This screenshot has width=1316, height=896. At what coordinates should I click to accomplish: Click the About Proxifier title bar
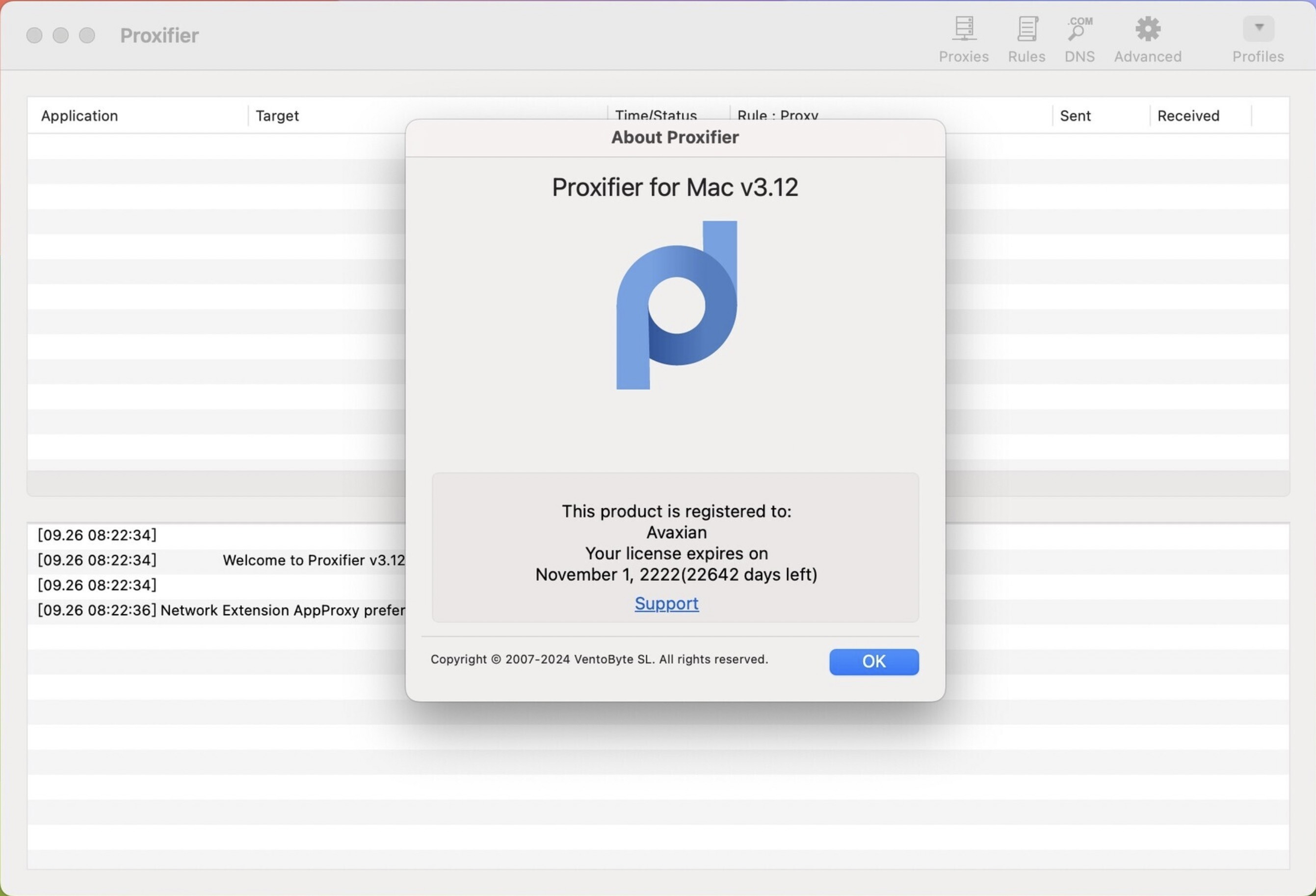(x=675, y=137)
